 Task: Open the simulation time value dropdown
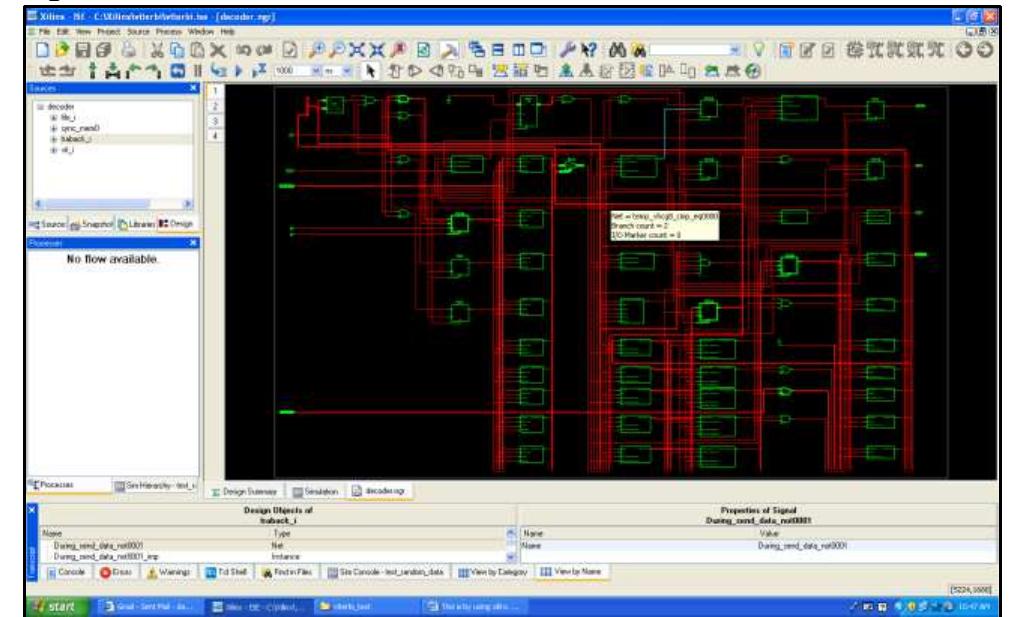pos(317,71)
